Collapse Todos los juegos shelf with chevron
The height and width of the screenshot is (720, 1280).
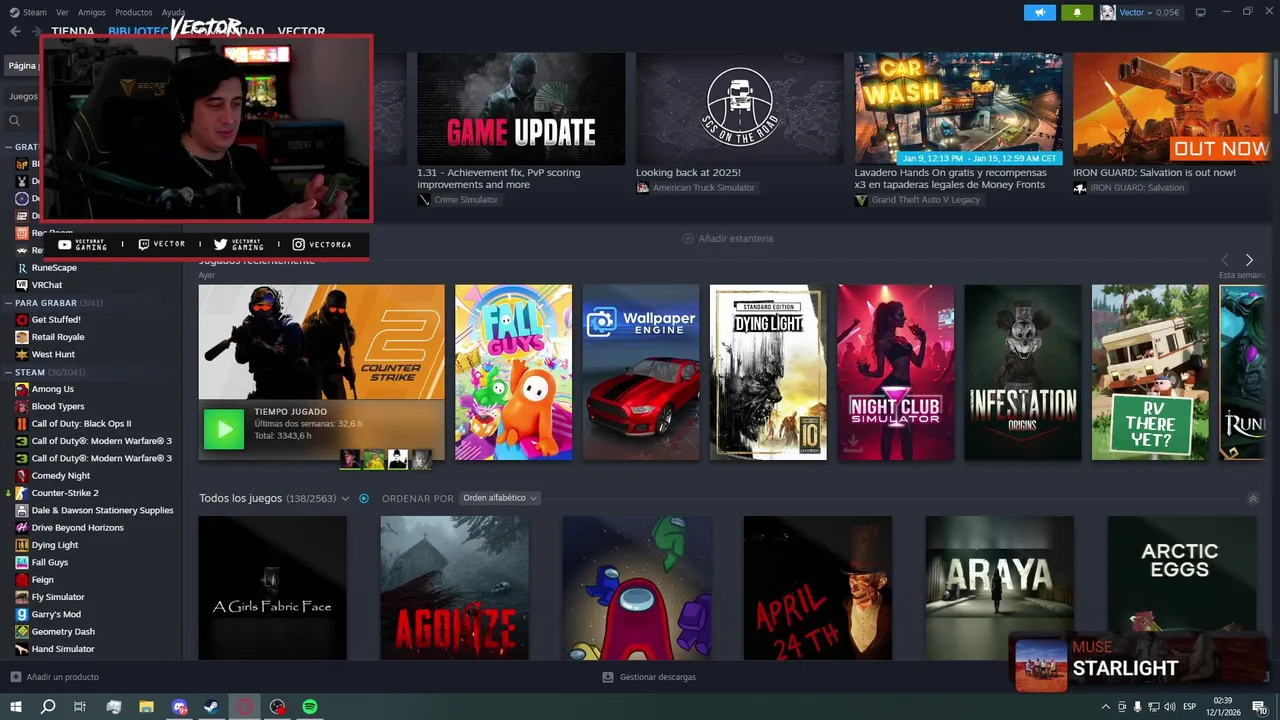1253,498
